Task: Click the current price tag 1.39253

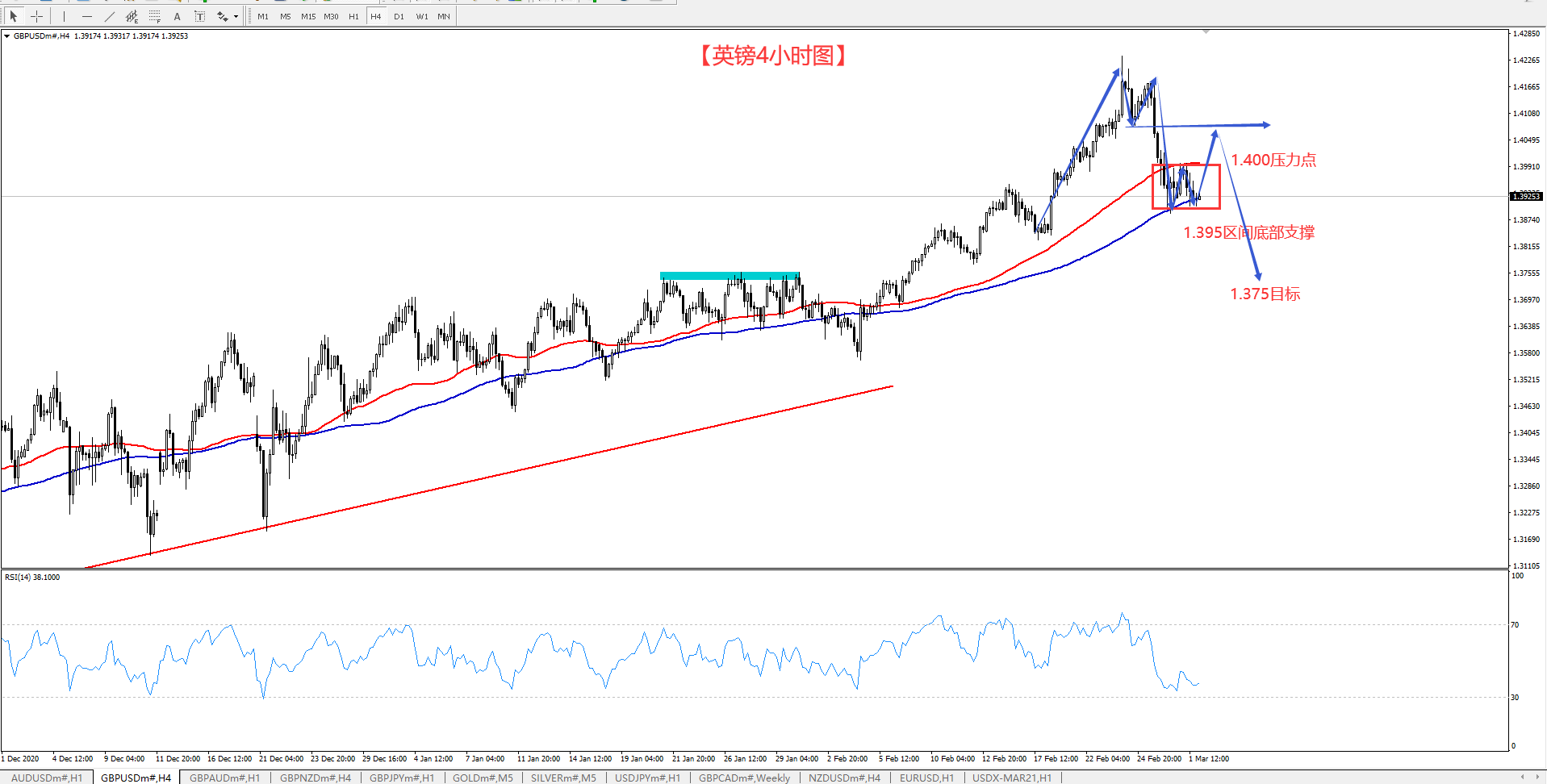Action: click(x=1526, y=196)
